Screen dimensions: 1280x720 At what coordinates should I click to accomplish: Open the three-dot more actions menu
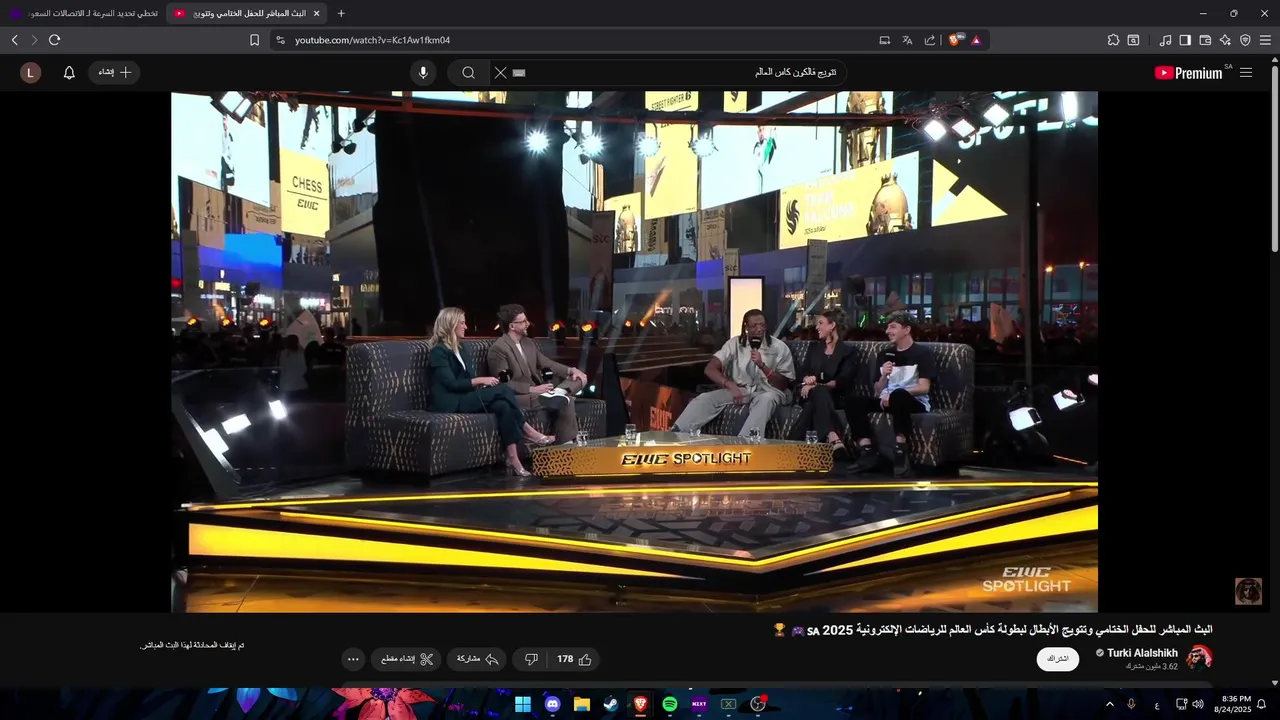click(x=353, y=659)
